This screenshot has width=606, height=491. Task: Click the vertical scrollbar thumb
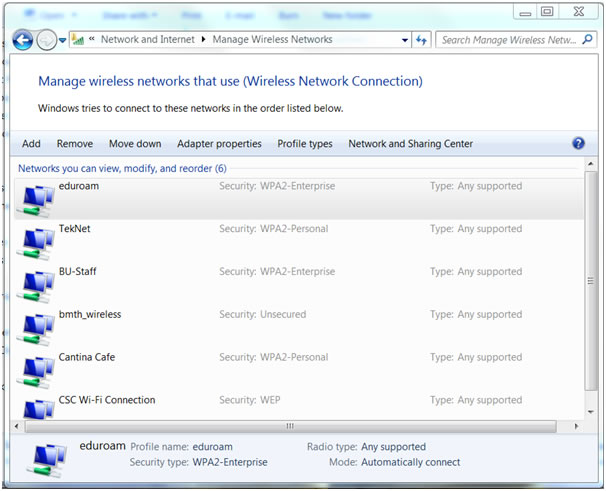(591, 281)
